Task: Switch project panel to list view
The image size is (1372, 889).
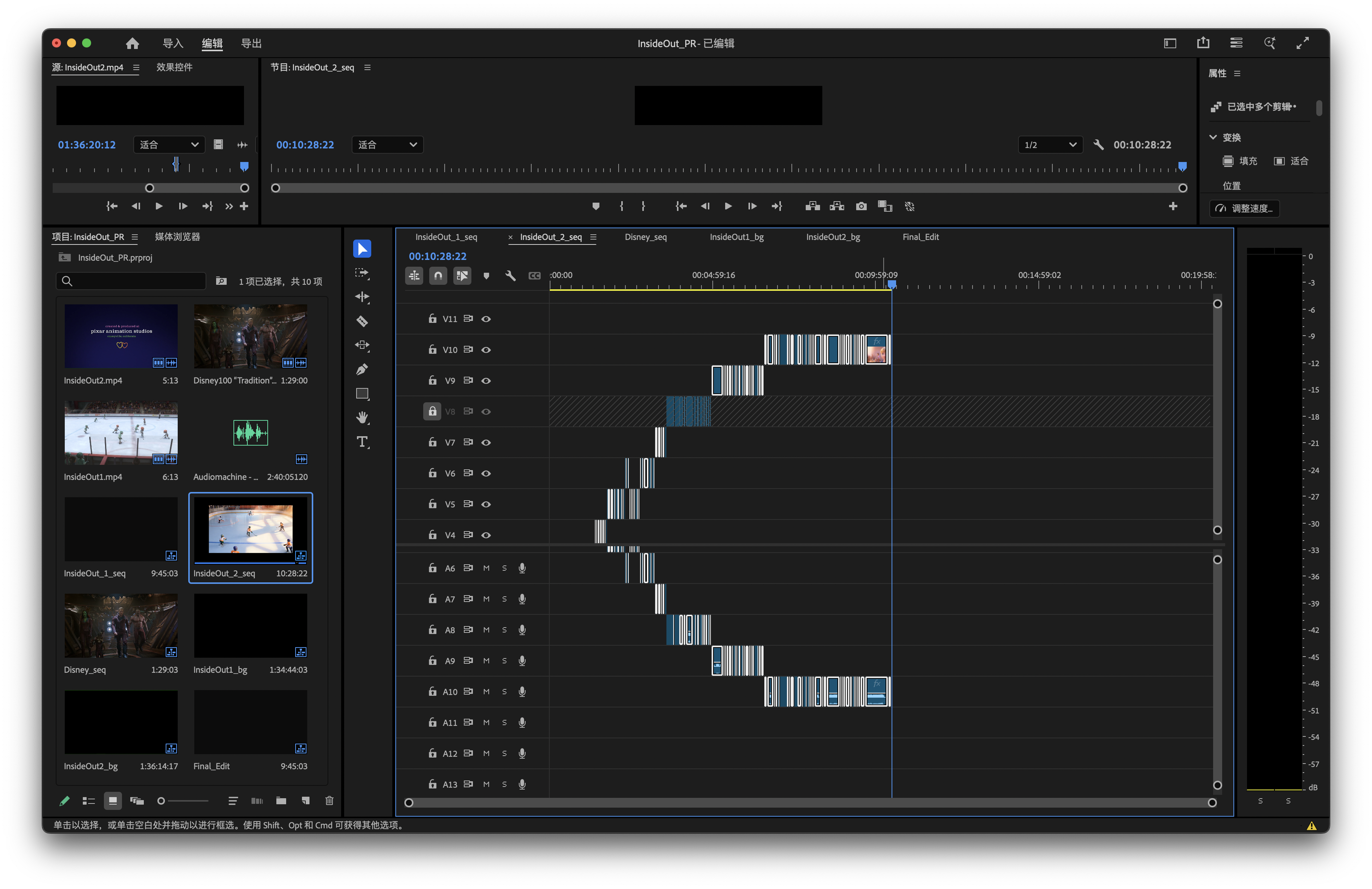Action: tap(88, 800)
